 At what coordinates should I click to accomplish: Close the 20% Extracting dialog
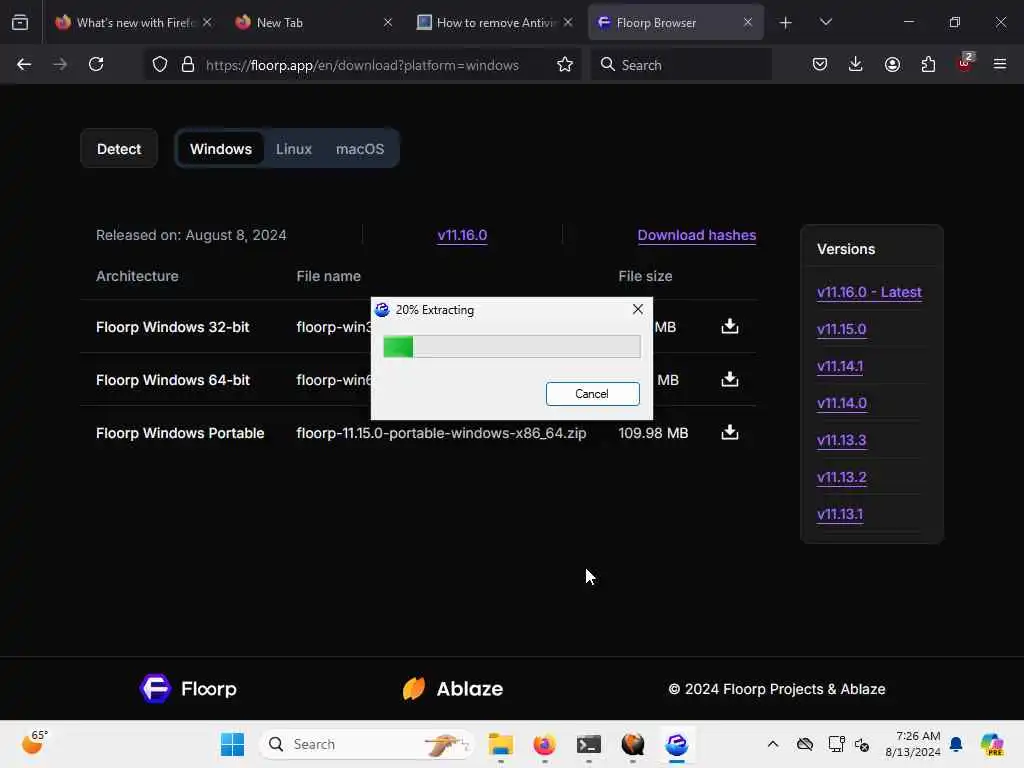click(638, 310)
